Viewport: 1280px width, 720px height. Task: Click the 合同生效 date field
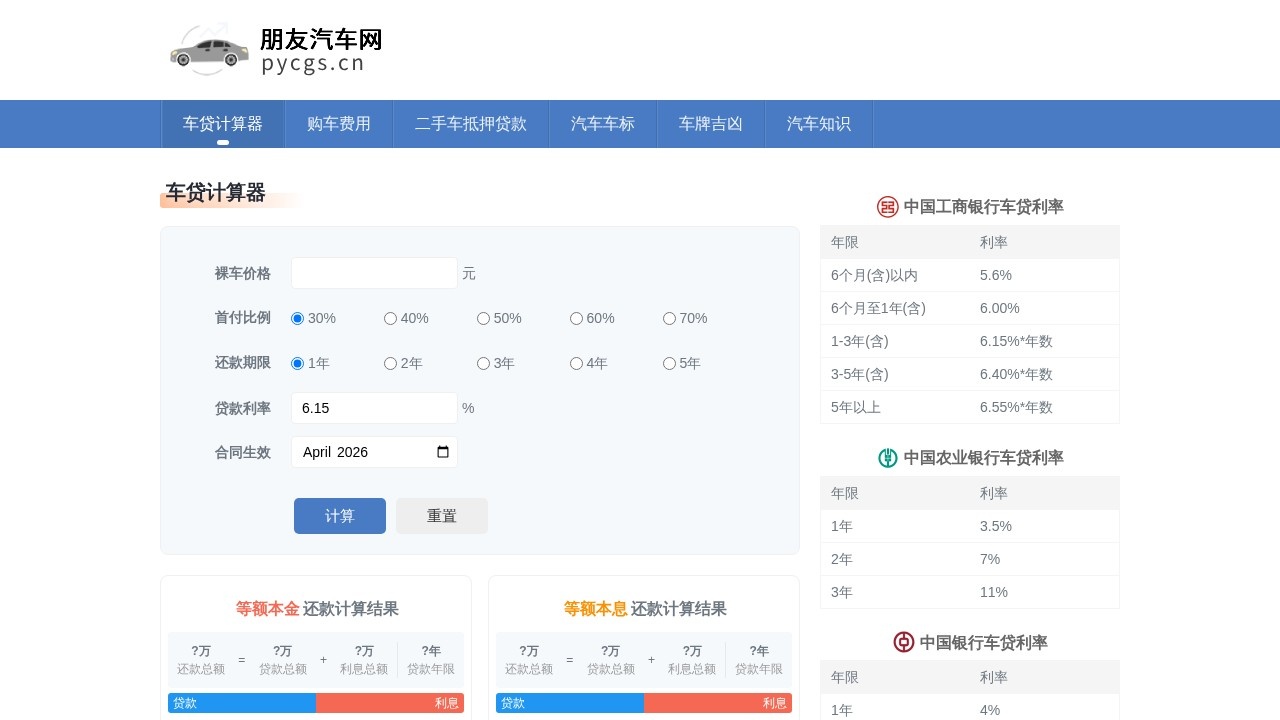(374, 452)
